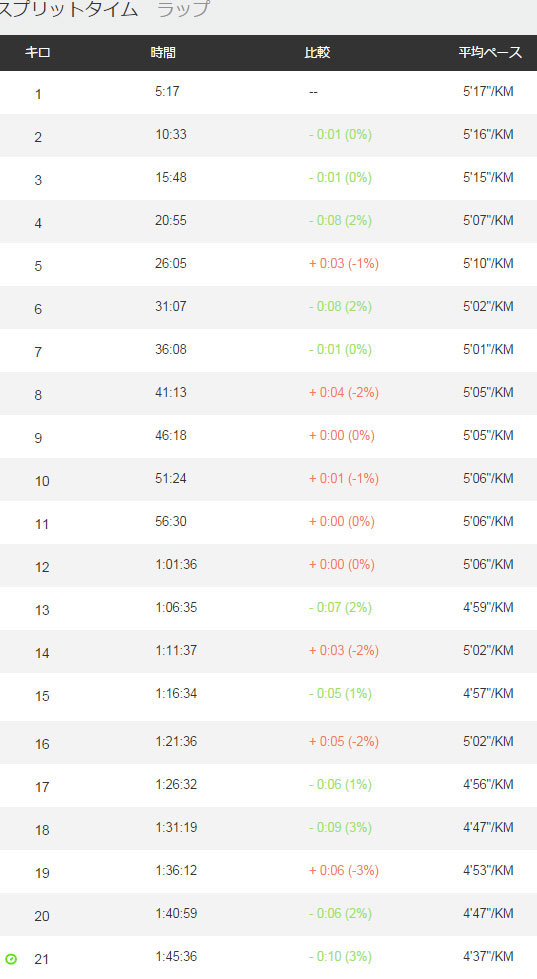Click the + 0:03 (-1%) comparison value
The image size is (537, 979).
[x=344, y=263]
